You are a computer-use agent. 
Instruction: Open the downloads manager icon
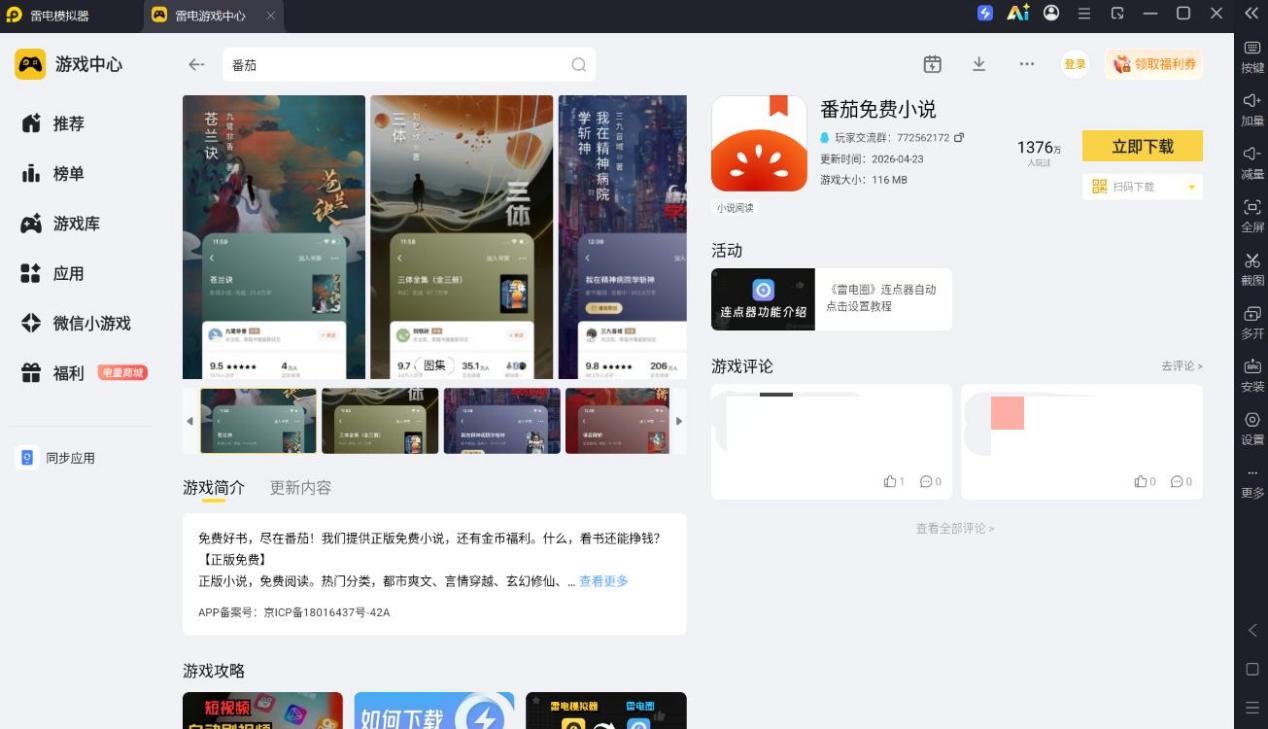point(979,64)
